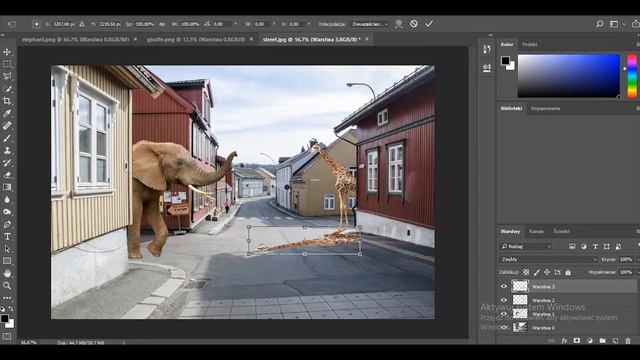Viewport: 640px width, 360px height.
Task: Create a new layer group folder
Action: [x=602, y=340]
